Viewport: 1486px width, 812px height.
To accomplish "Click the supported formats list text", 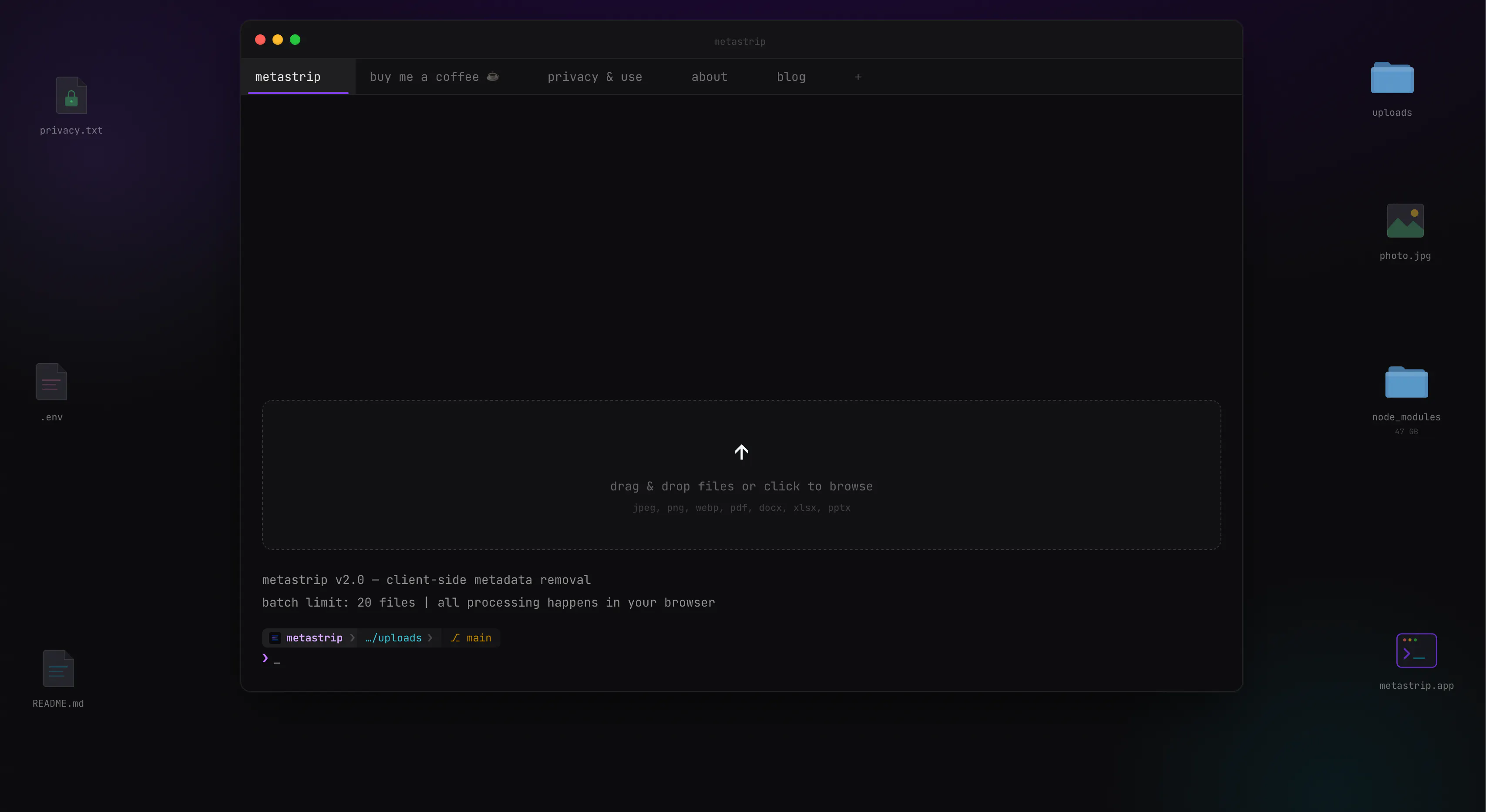I will (741, 508).
